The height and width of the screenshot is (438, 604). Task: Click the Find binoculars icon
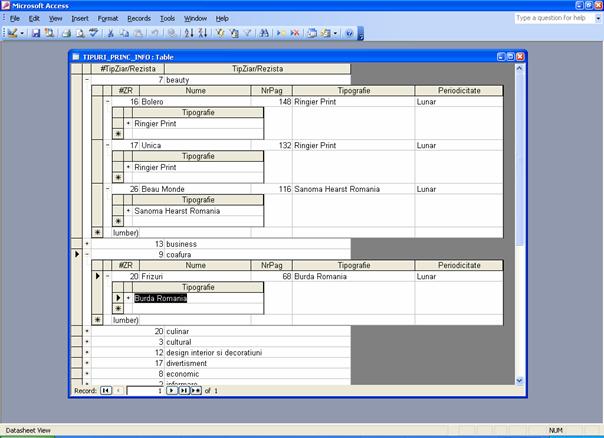264,33
